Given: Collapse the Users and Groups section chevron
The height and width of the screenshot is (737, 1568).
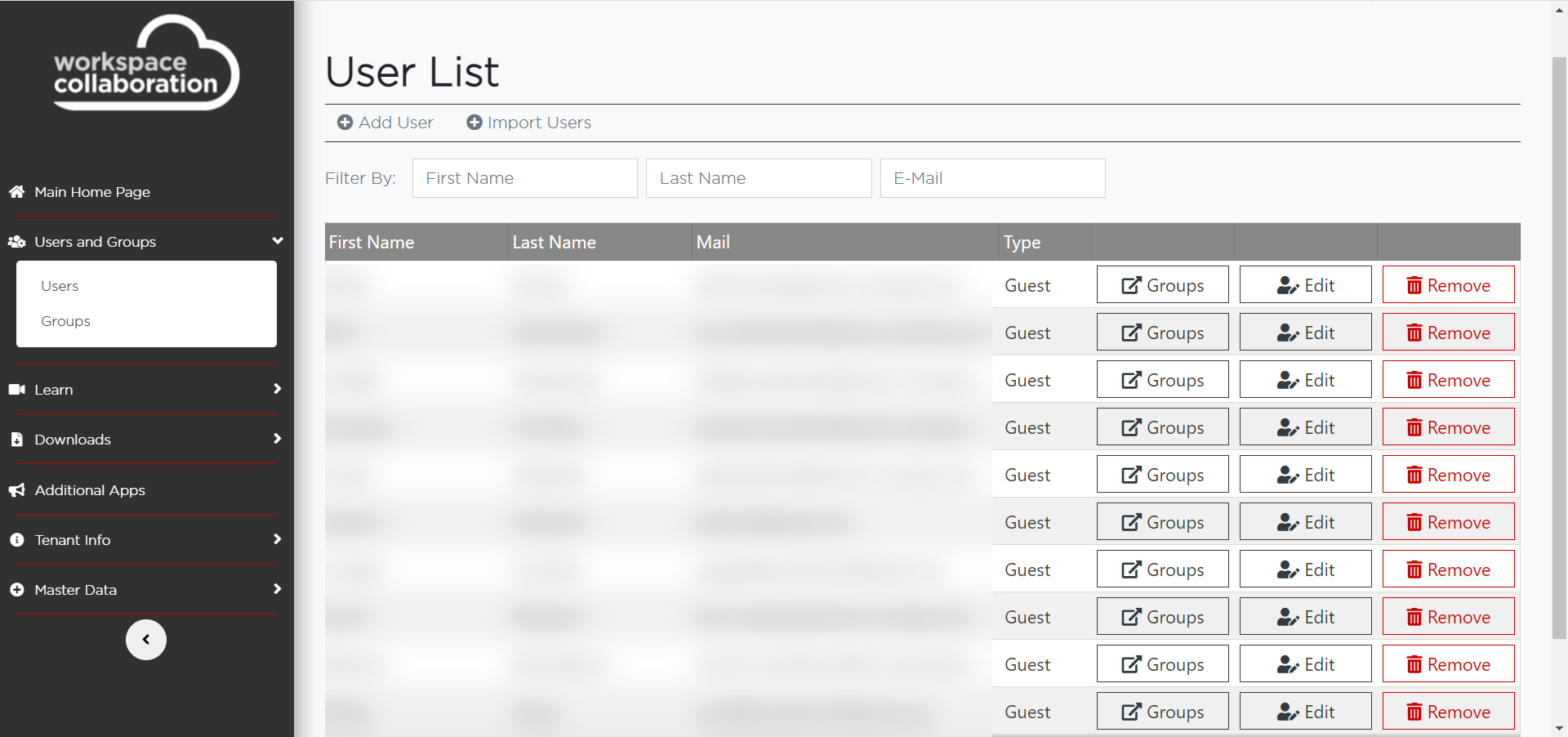Looking at the screenshot, I should 278,241.
